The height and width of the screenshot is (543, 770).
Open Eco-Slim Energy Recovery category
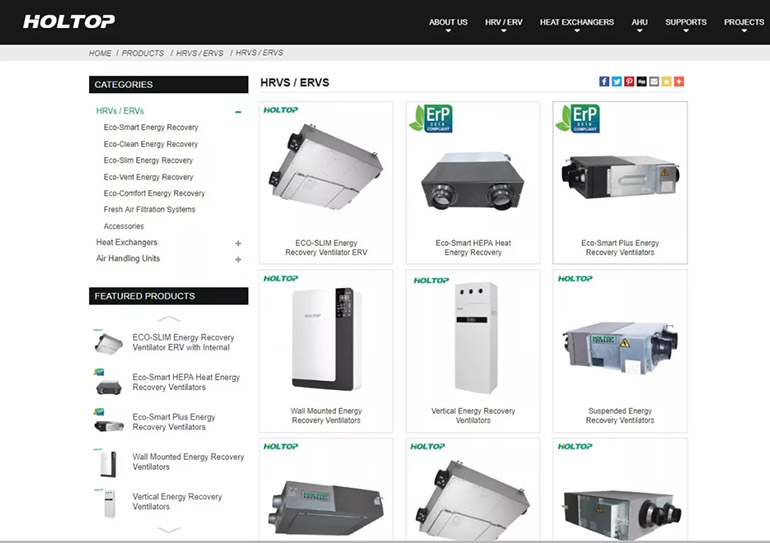(148, 160)
